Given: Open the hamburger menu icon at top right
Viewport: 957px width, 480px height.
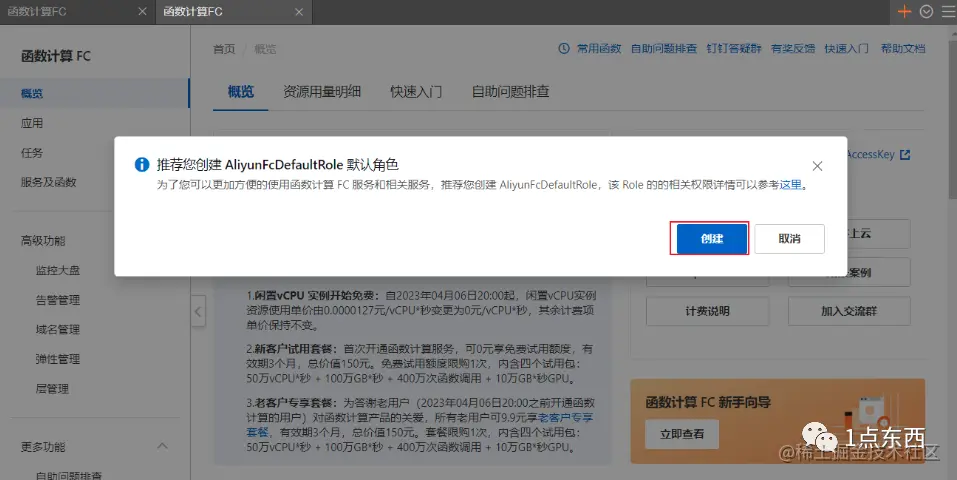Looking at the screenshot, I should click(x=948, y=12).
